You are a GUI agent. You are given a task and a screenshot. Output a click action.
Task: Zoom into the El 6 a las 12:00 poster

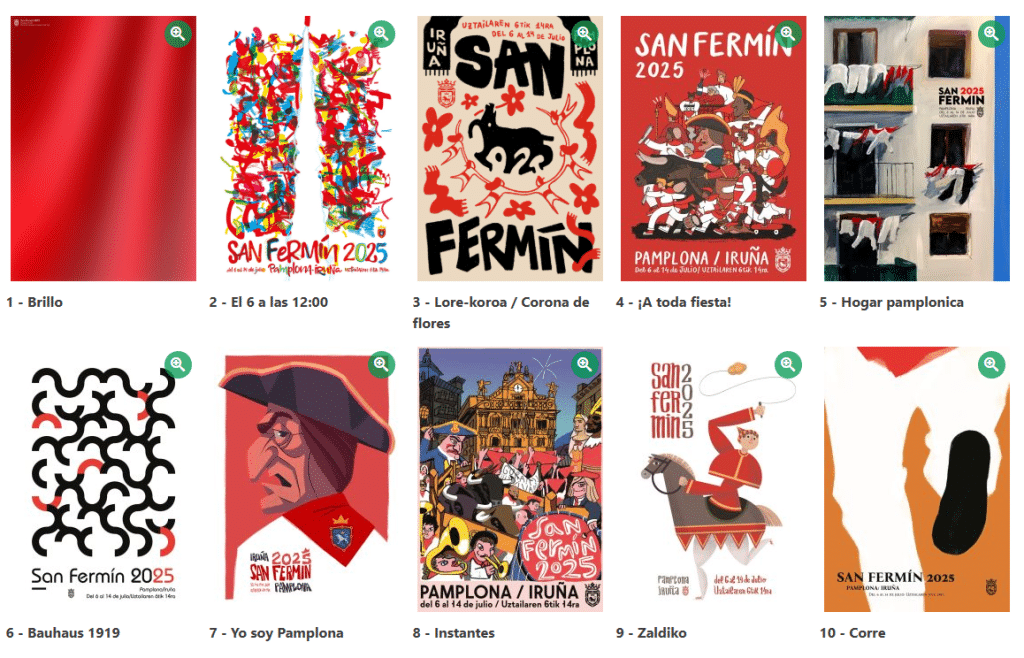coord(381,33)
